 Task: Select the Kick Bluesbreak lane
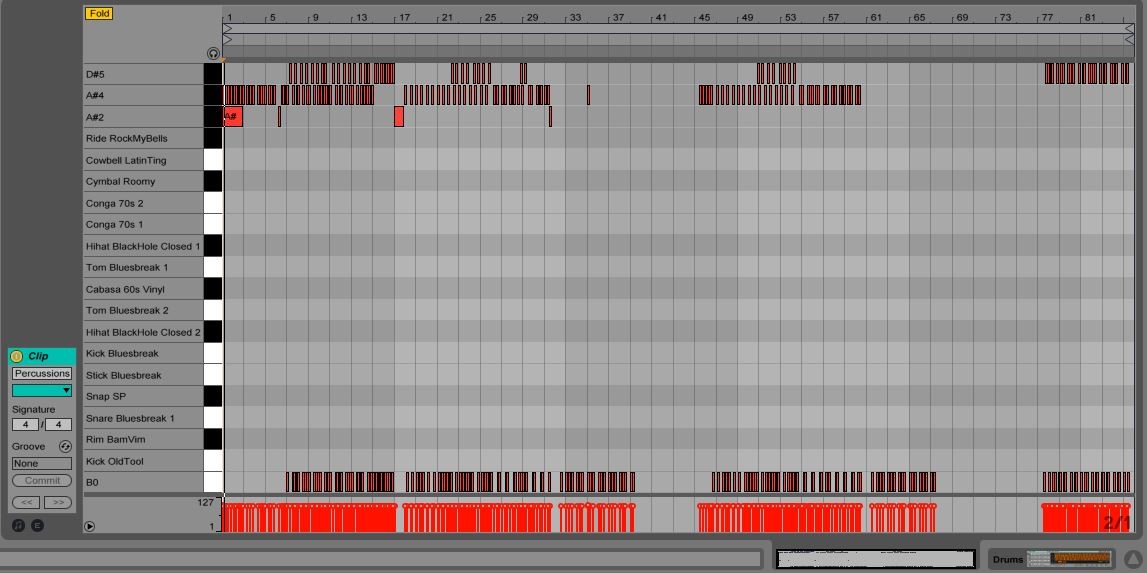pos(143,353)
